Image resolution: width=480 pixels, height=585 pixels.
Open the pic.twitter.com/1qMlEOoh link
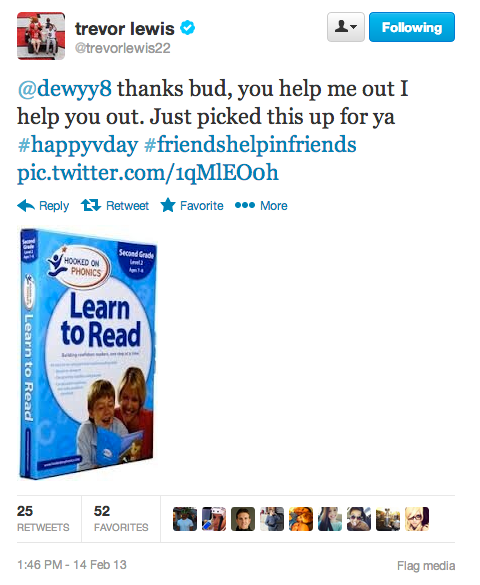pyautogui.click(x=148, y=173)
